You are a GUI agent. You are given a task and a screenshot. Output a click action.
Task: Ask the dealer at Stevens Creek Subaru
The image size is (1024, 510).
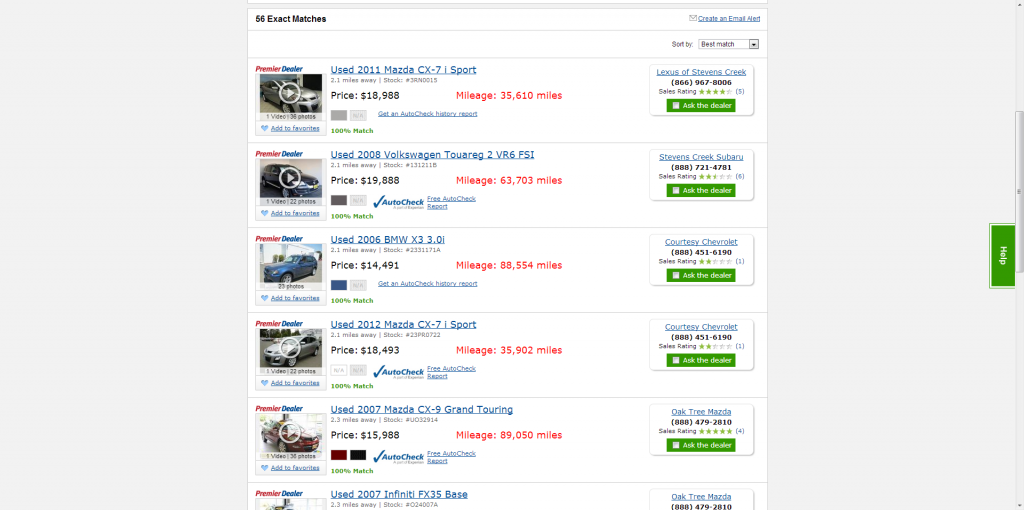click(x=701, y=191)
